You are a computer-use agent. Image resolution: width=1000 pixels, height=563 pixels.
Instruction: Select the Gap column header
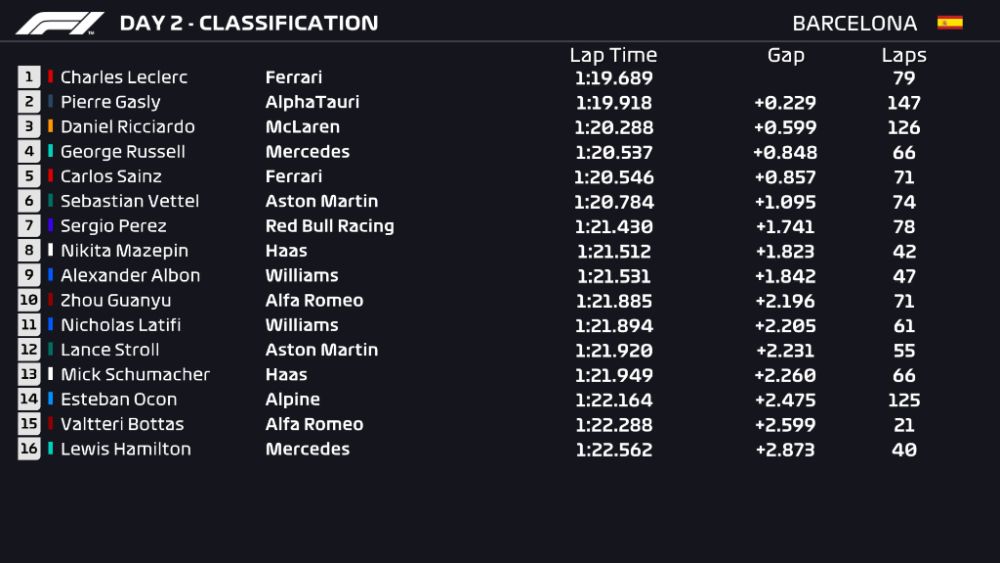[785, 56]
